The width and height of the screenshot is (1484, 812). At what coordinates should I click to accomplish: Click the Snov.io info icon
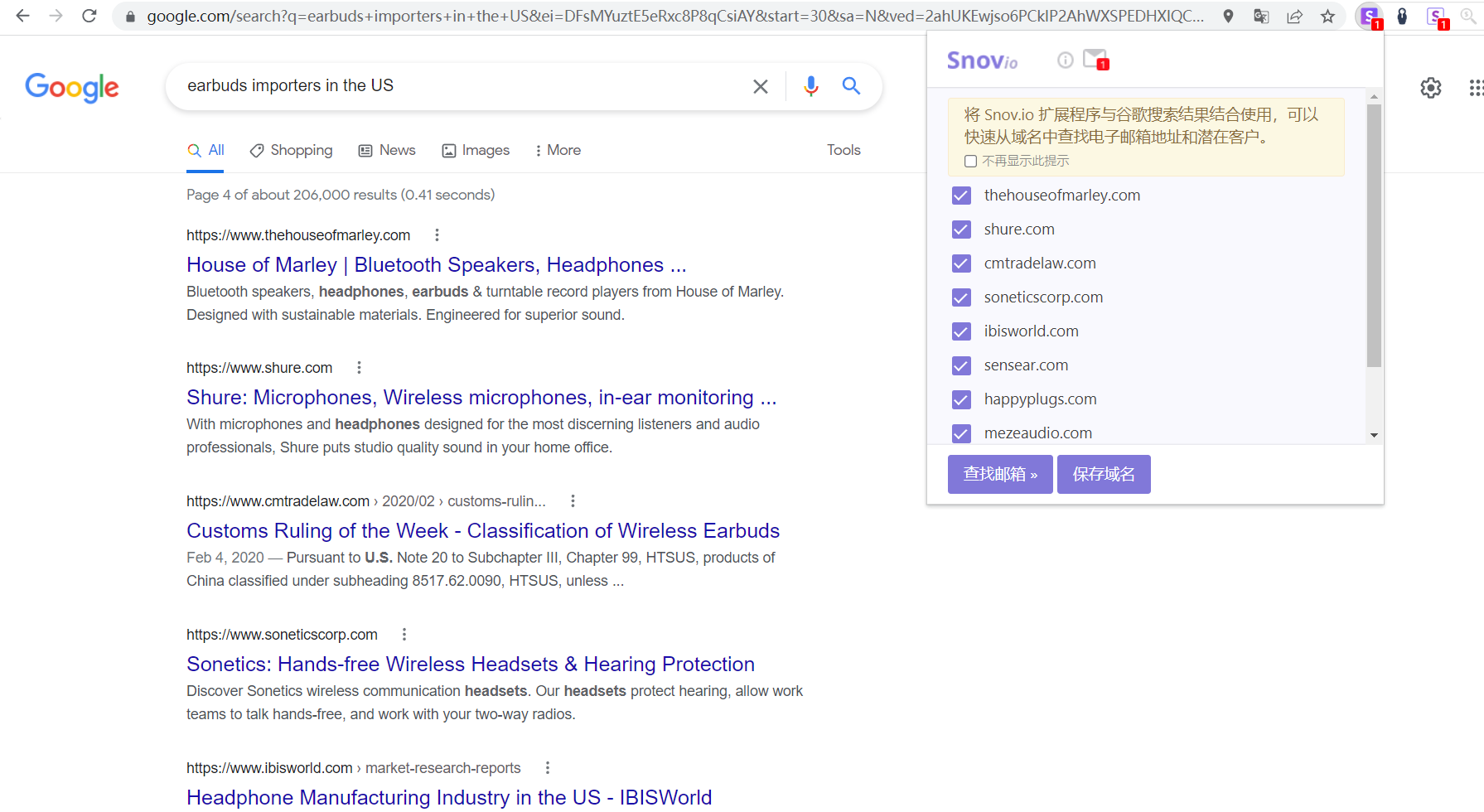click(x=1066, y=60)
